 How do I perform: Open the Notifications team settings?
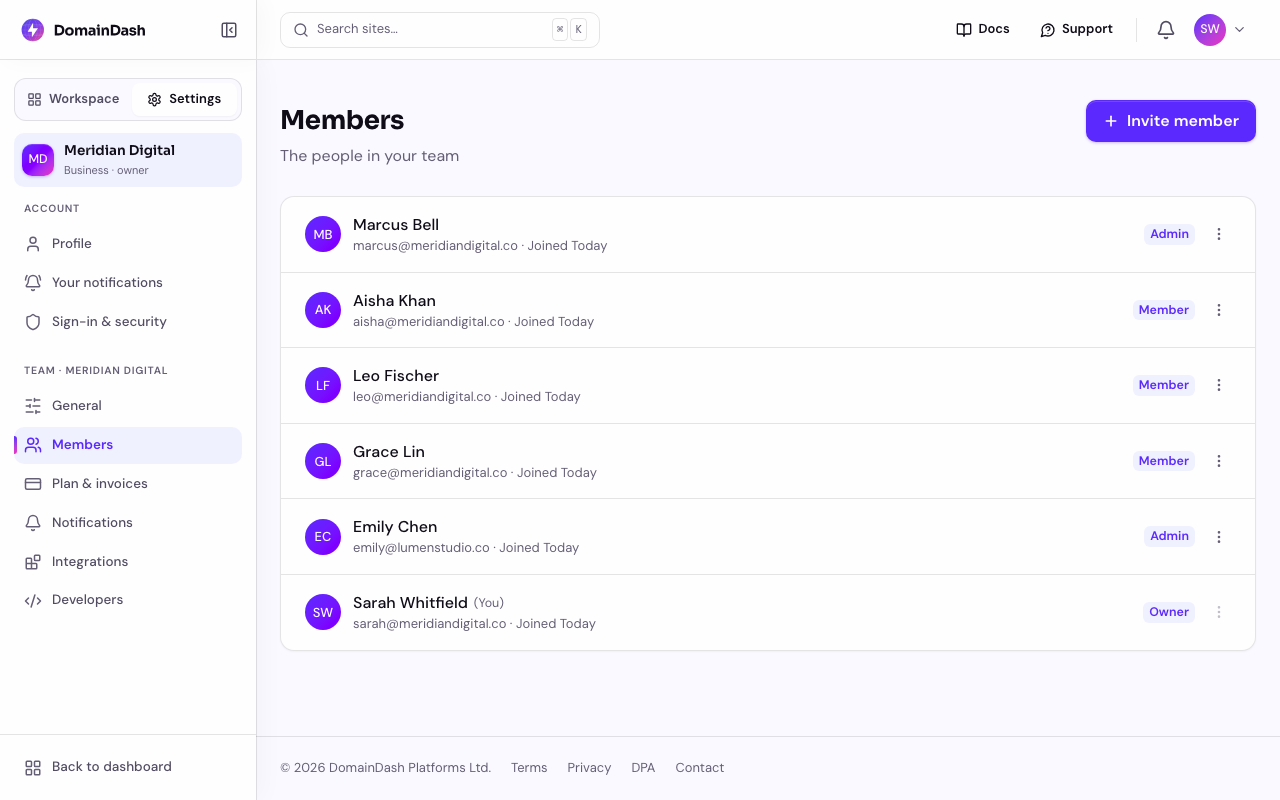[x=128, y=523]
